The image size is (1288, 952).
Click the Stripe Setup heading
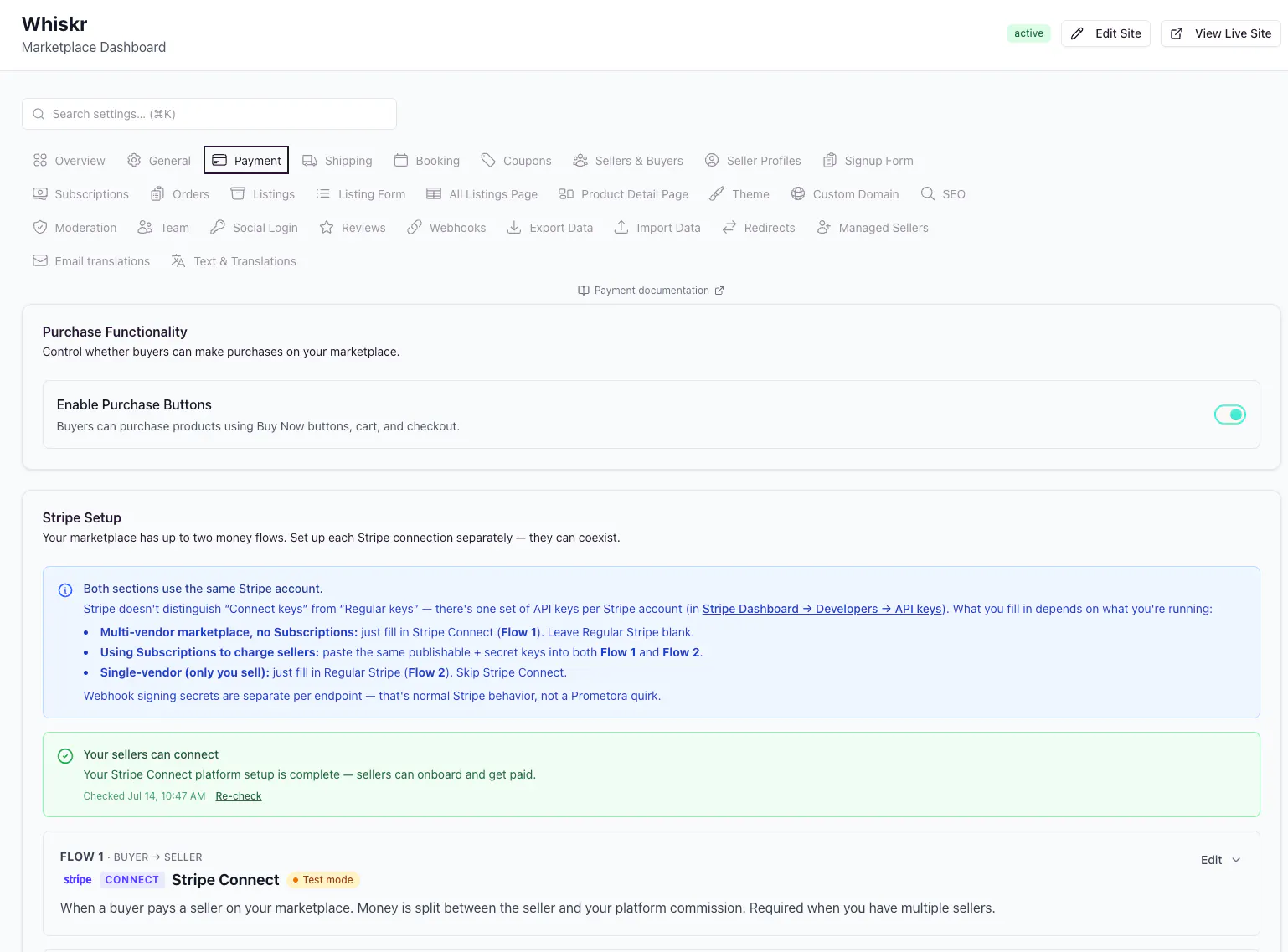click(82, 517)
